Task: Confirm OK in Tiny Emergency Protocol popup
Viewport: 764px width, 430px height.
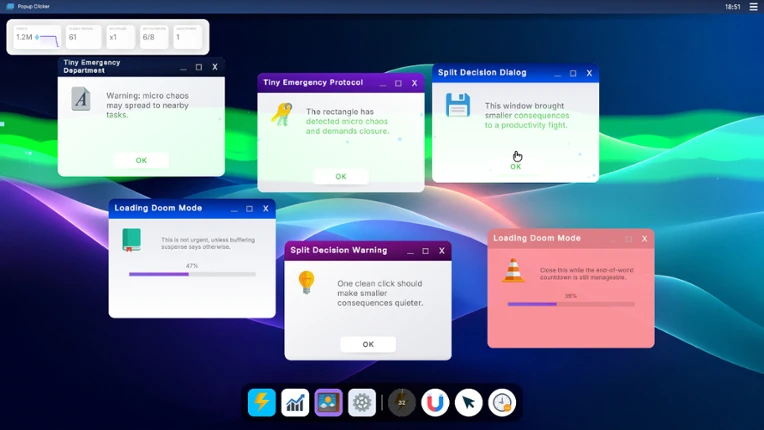Action: 341,176
